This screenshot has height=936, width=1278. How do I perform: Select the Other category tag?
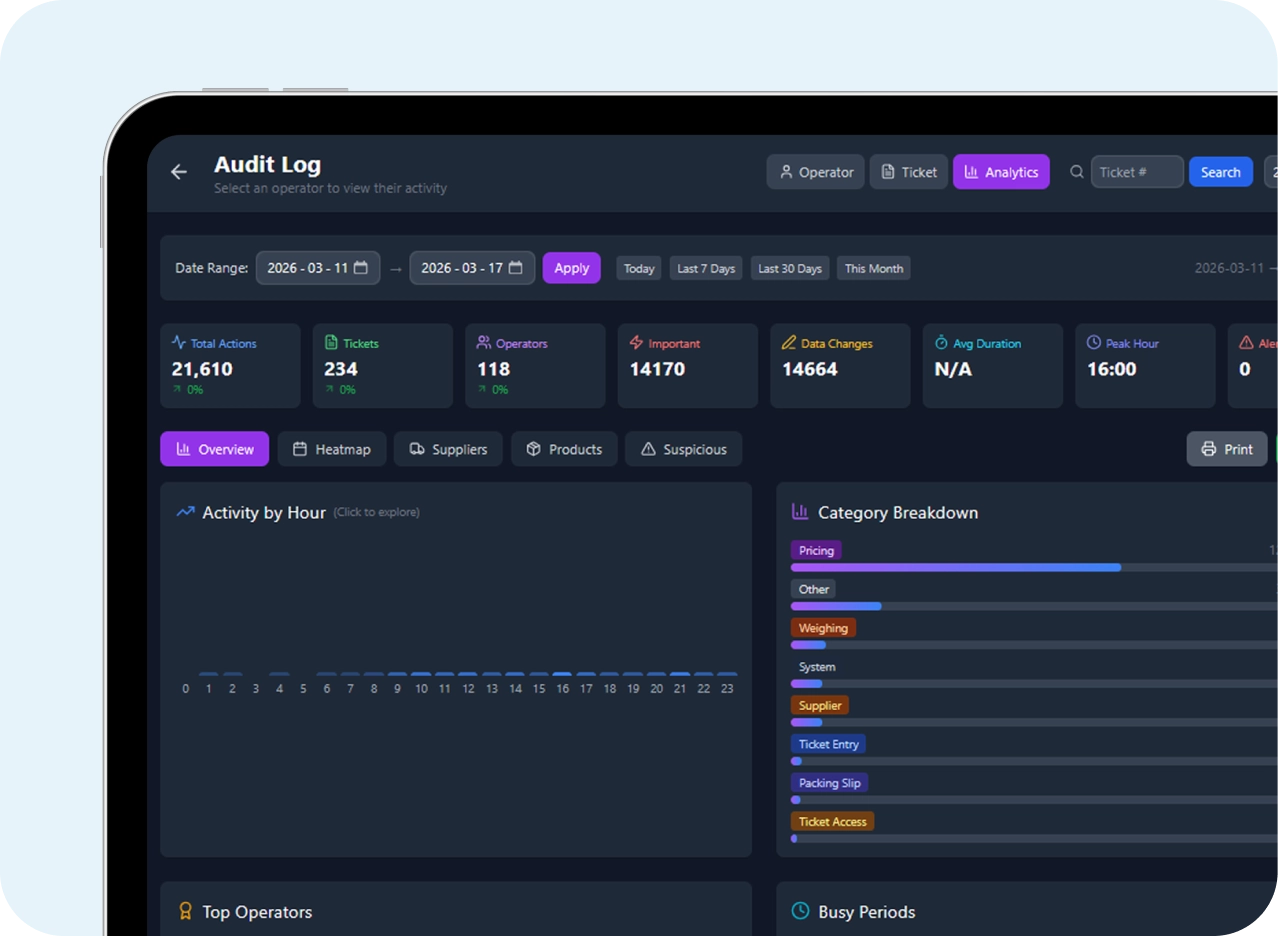click(x=813, y=589)
